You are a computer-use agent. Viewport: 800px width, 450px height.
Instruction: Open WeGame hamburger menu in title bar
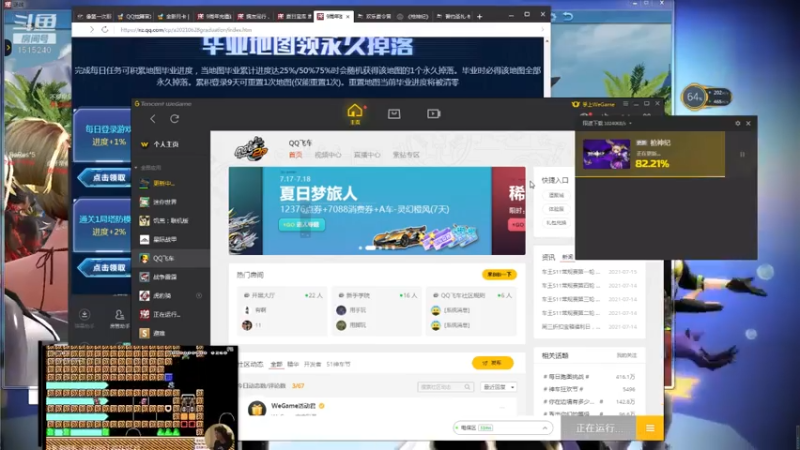tap(626, 104)
